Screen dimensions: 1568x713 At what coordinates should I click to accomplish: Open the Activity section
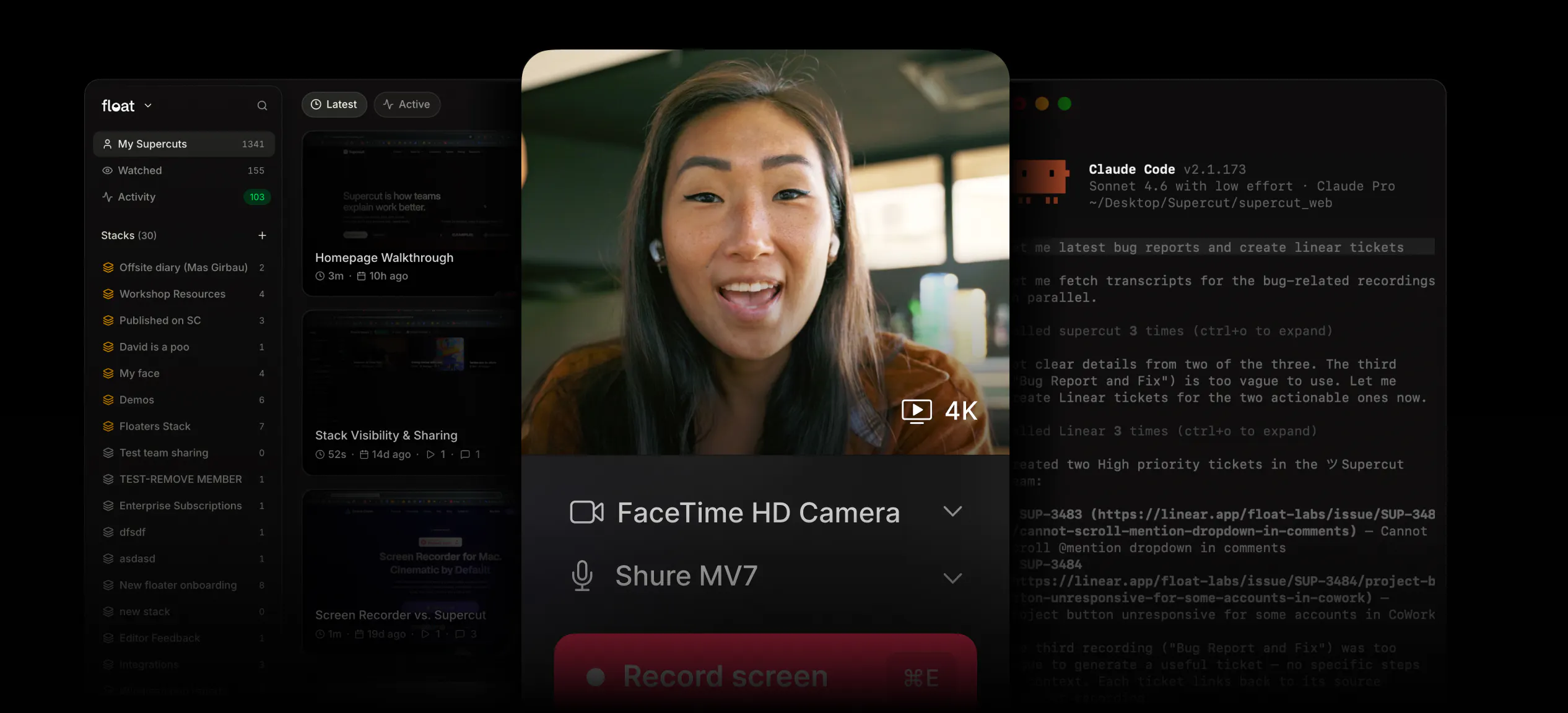pos(184,197)
